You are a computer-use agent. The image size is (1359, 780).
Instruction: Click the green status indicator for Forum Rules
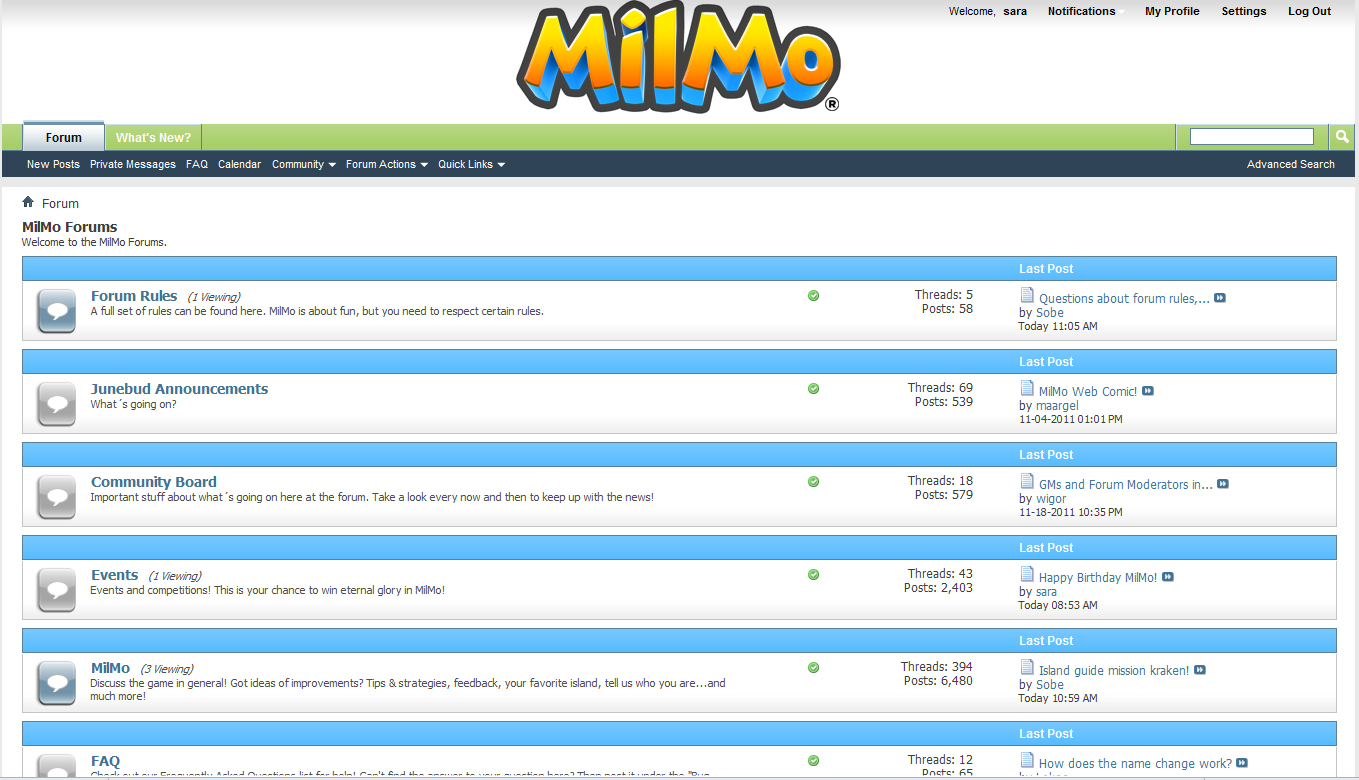(x=813, y=295)
